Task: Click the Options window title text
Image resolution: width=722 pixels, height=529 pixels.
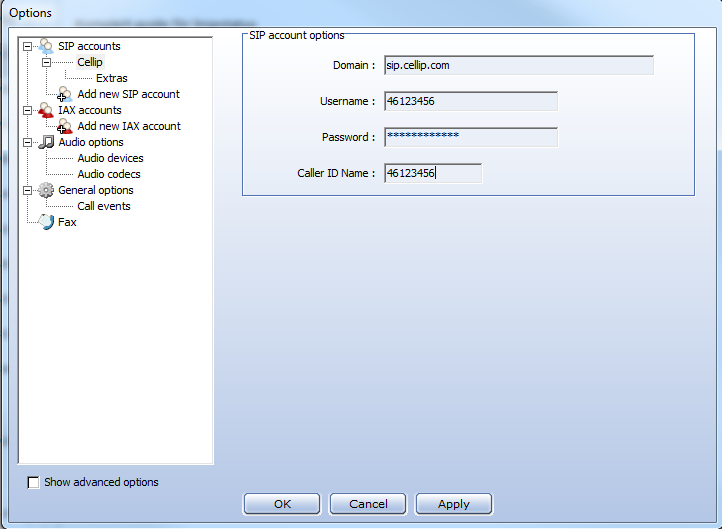Action: pos(30,13)
